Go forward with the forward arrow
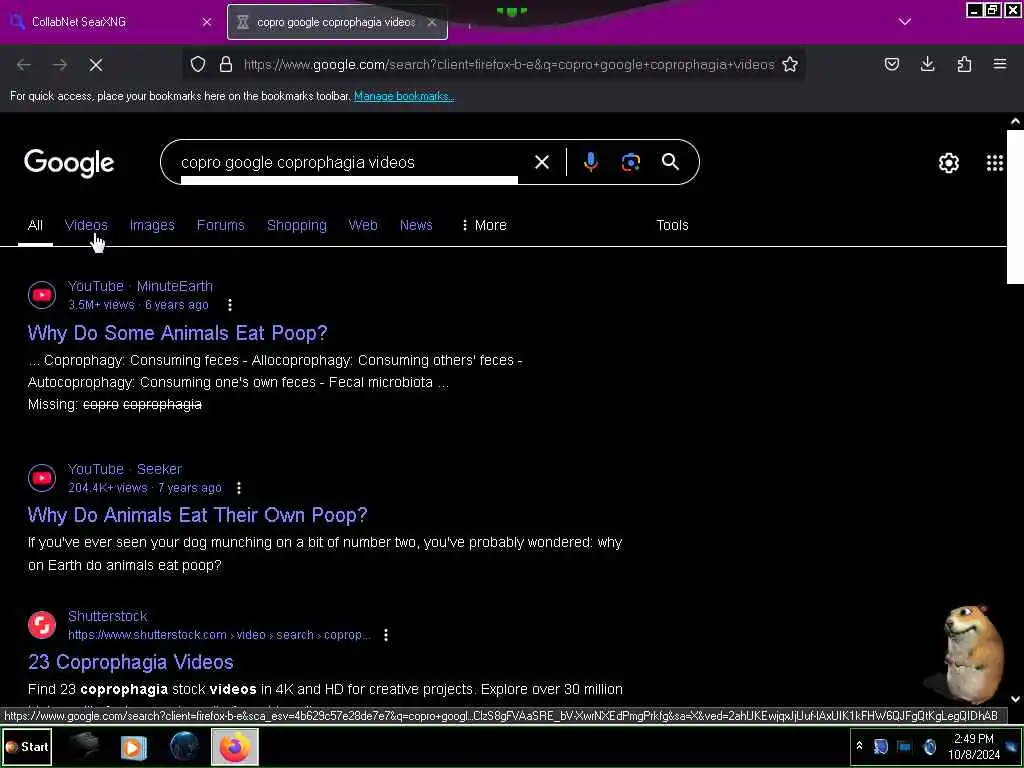1024x768 pixels. (59, 65)
